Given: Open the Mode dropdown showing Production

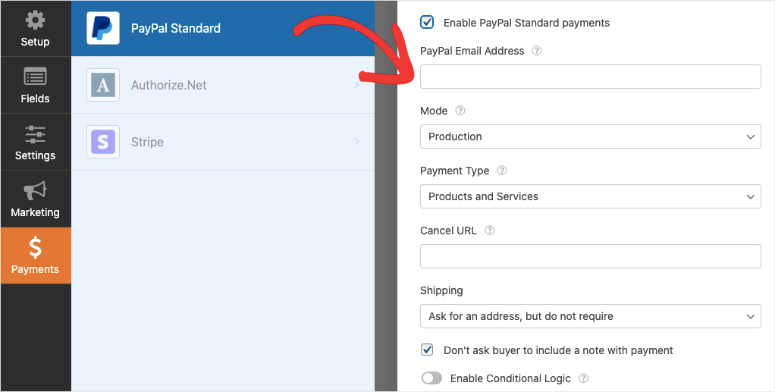Looking at the screenshot, I should [x=590, y=136].
